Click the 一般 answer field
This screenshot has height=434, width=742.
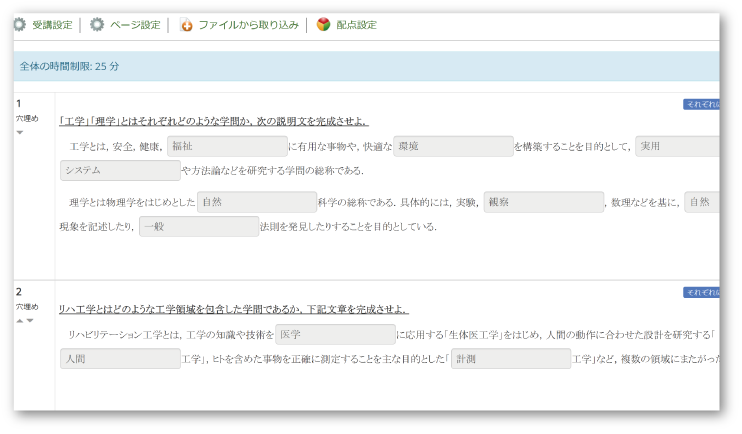[199, 226]
